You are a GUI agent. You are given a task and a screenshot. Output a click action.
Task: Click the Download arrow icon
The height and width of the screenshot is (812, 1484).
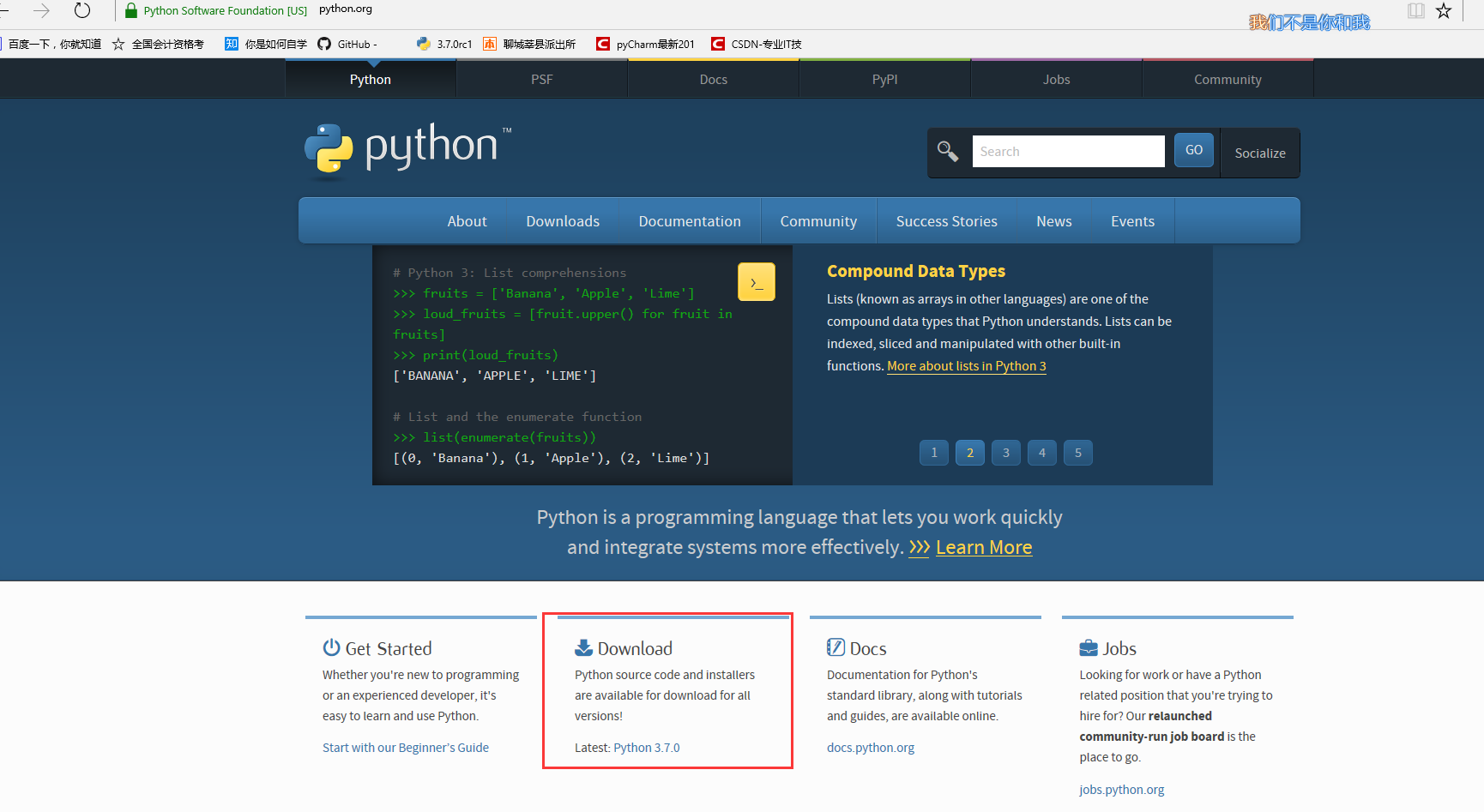pyautogui.click(x=583, y=647)
